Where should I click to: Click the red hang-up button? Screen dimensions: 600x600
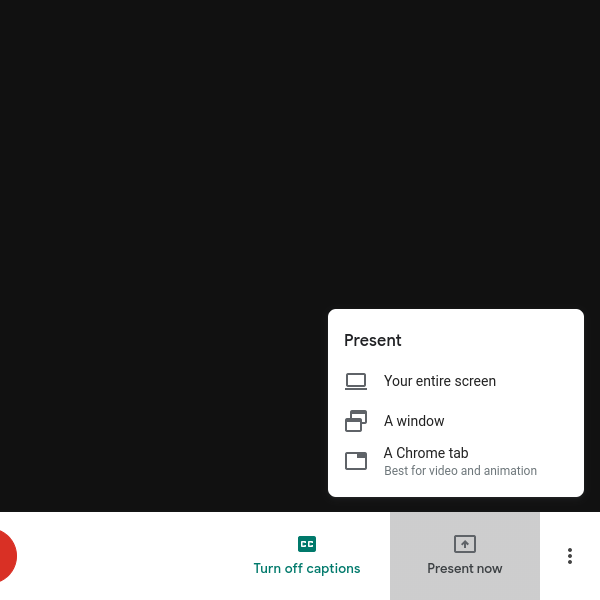(x=6, y=556)
